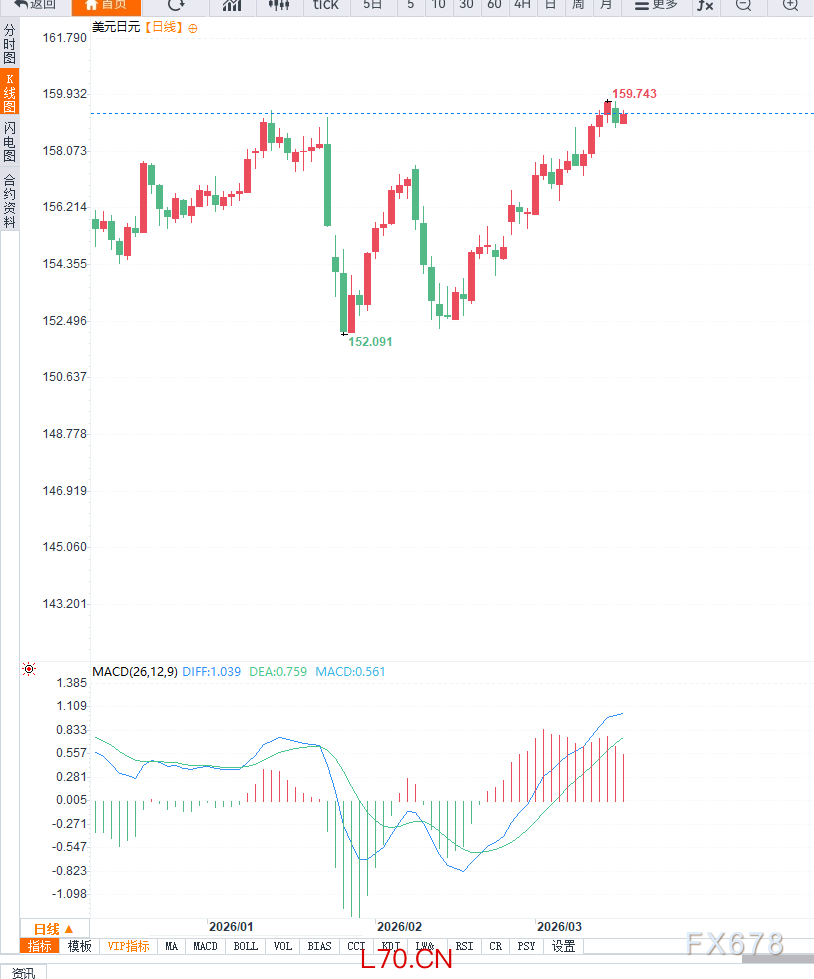The width and height of the screenshot is (814, 979).
Task: Go back with the 返回 button
Action: point(35,5)
